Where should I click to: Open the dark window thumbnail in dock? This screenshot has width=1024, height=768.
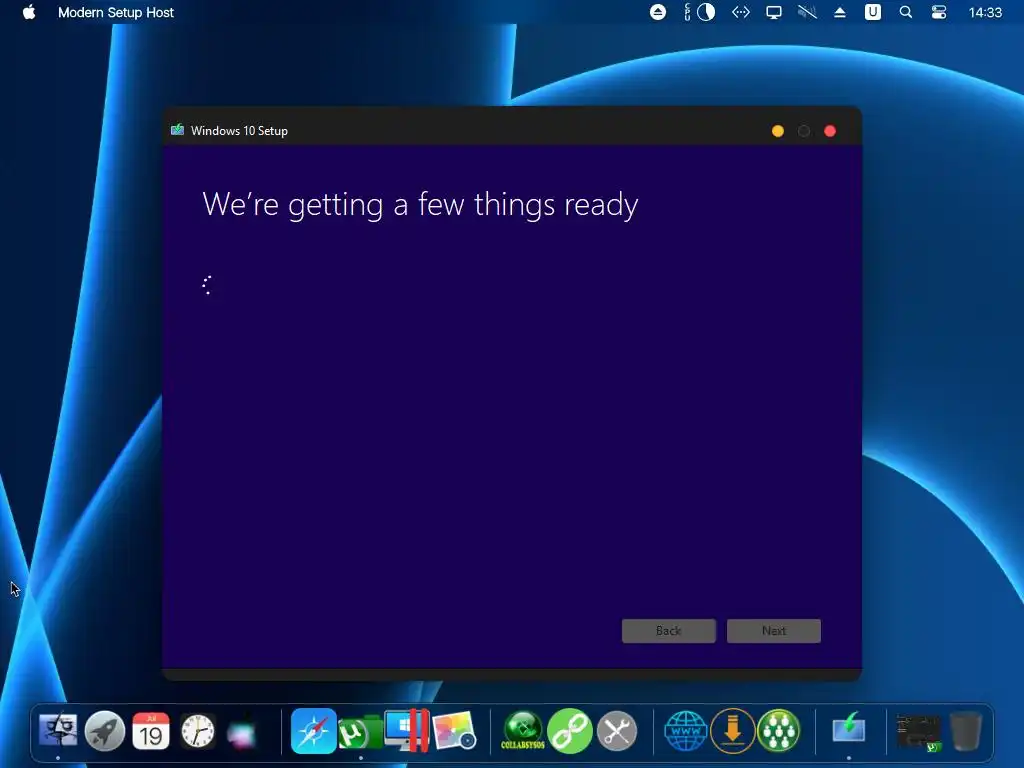tap(920, 731)
